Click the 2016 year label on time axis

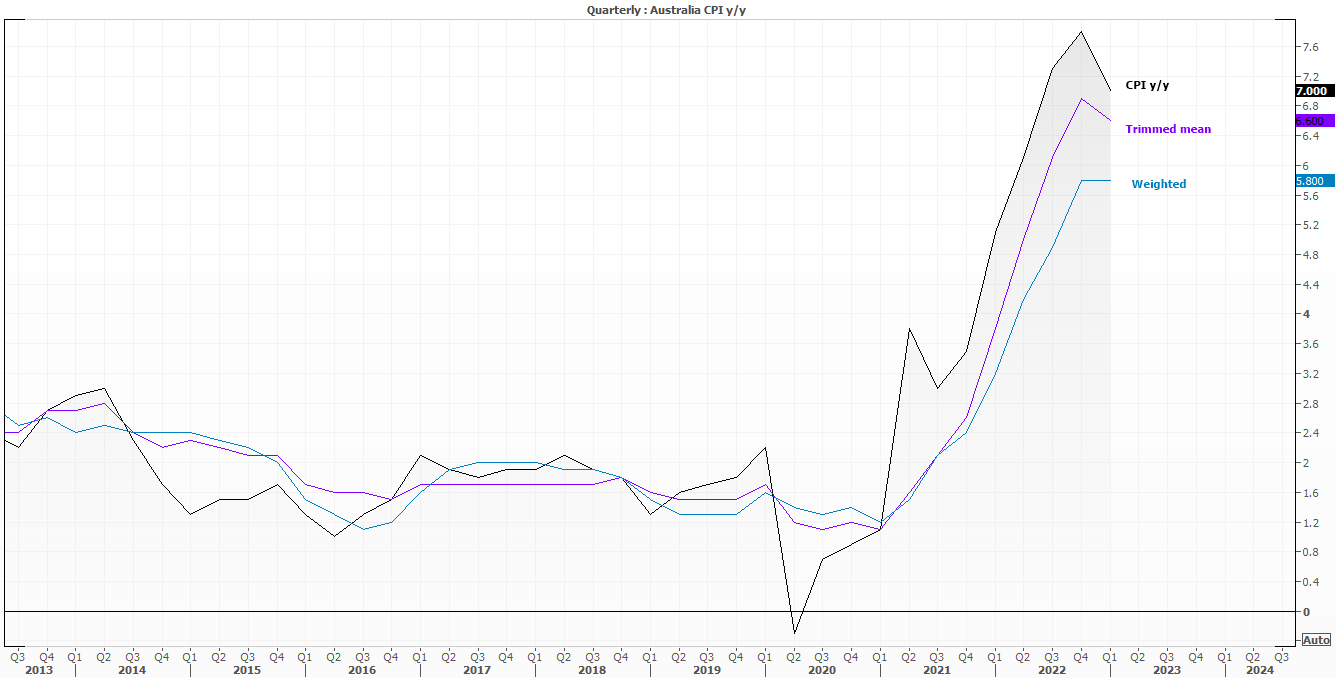[362, 670]
